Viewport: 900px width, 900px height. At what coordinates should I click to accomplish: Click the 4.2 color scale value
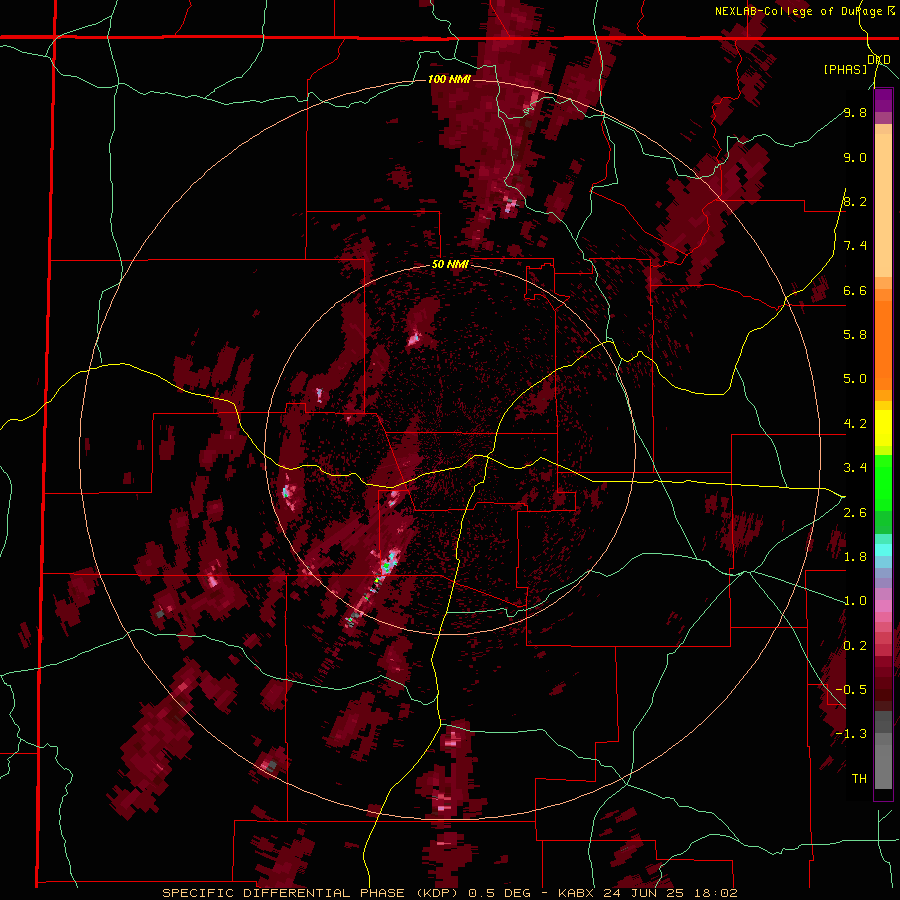click(855, 424)
